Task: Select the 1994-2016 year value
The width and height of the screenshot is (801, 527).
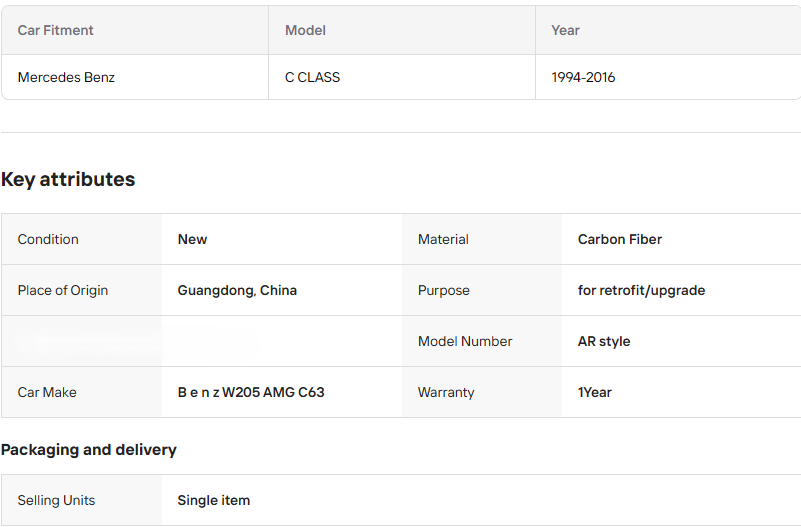Action: pos(583,77)
